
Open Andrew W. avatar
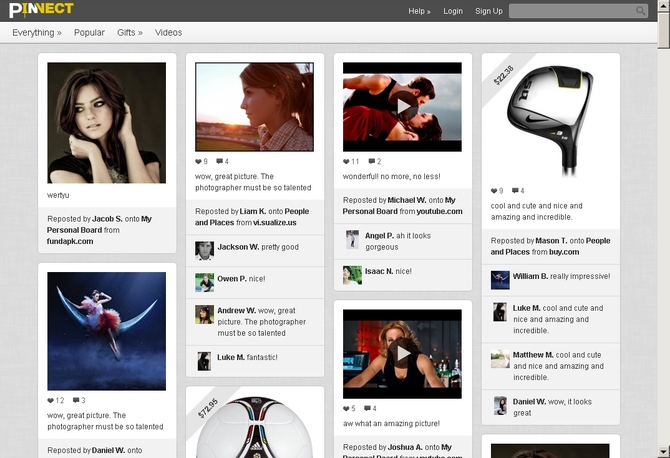(204, 314)
